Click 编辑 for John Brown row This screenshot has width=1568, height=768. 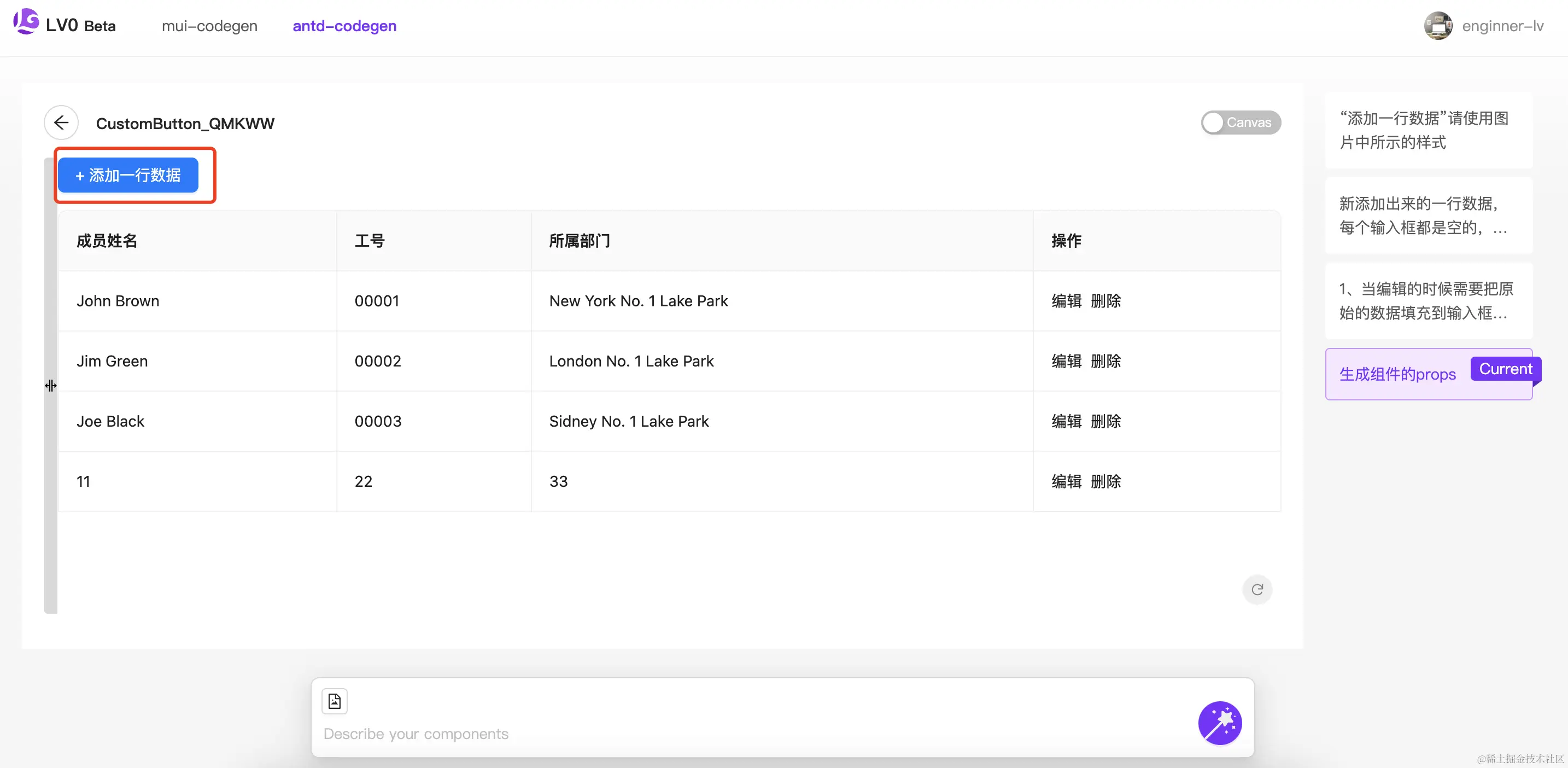tap(1067, 301)
